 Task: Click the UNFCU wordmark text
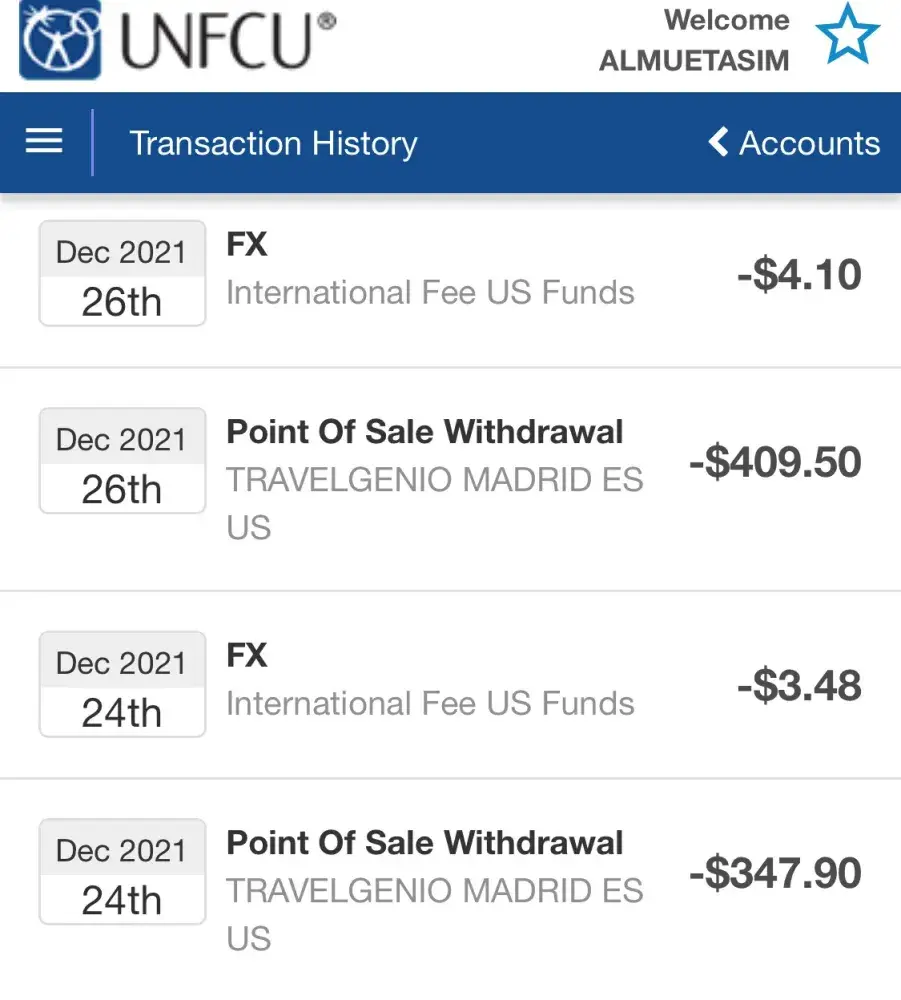click(228, 40)
